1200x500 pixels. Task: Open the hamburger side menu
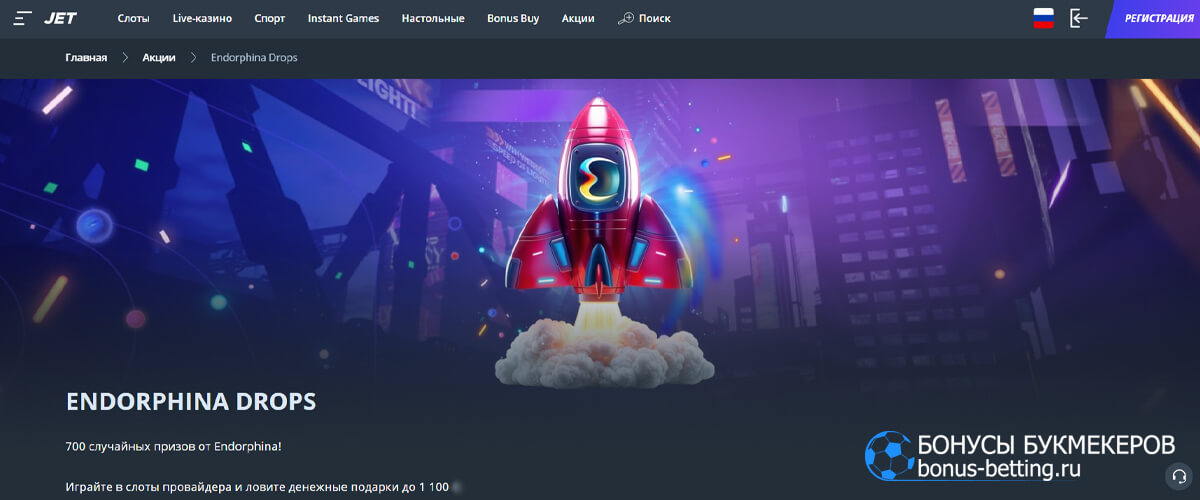(x=23, y=18)
